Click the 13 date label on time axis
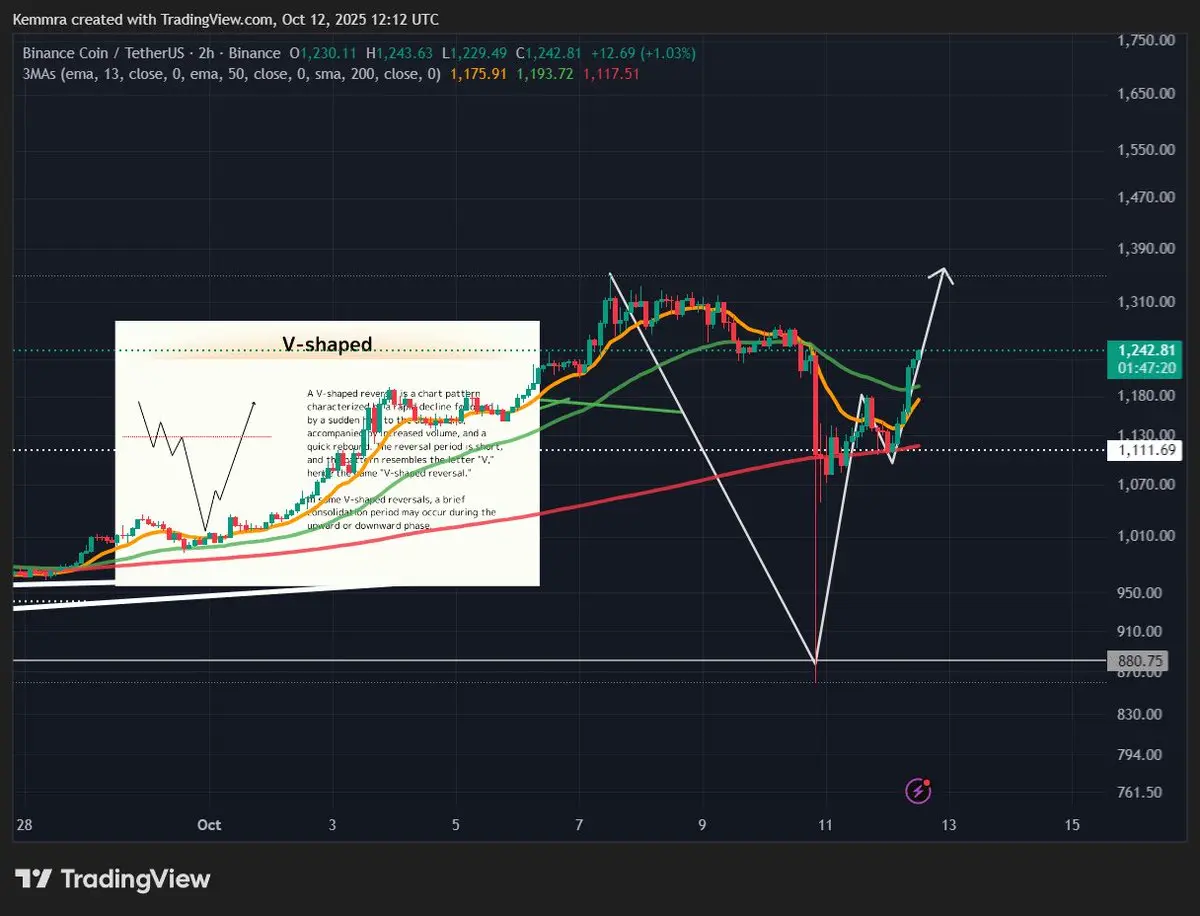The width and height of the screenshot is (1200, 916). point(948,825)
